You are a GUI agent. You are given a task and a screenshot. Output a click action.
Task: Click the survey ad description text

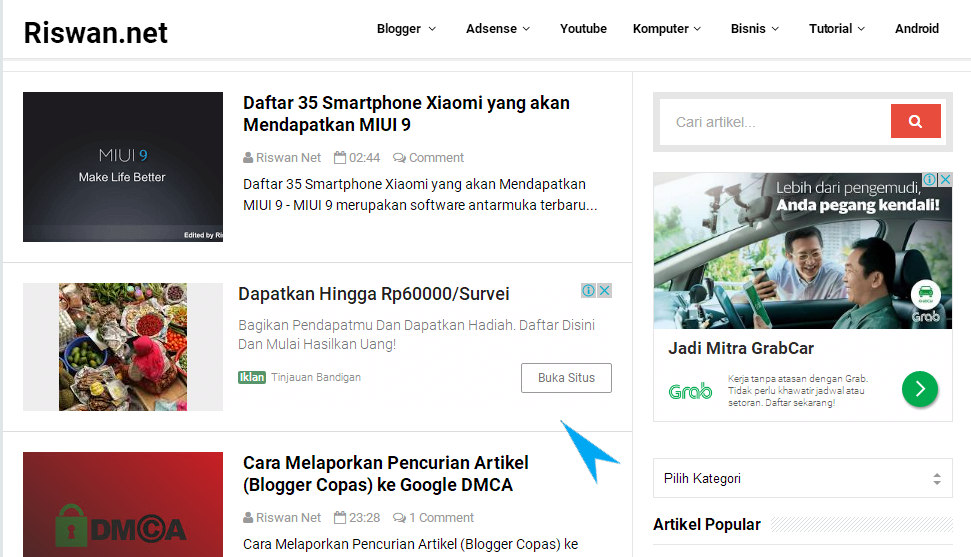[x=416, y=335]
